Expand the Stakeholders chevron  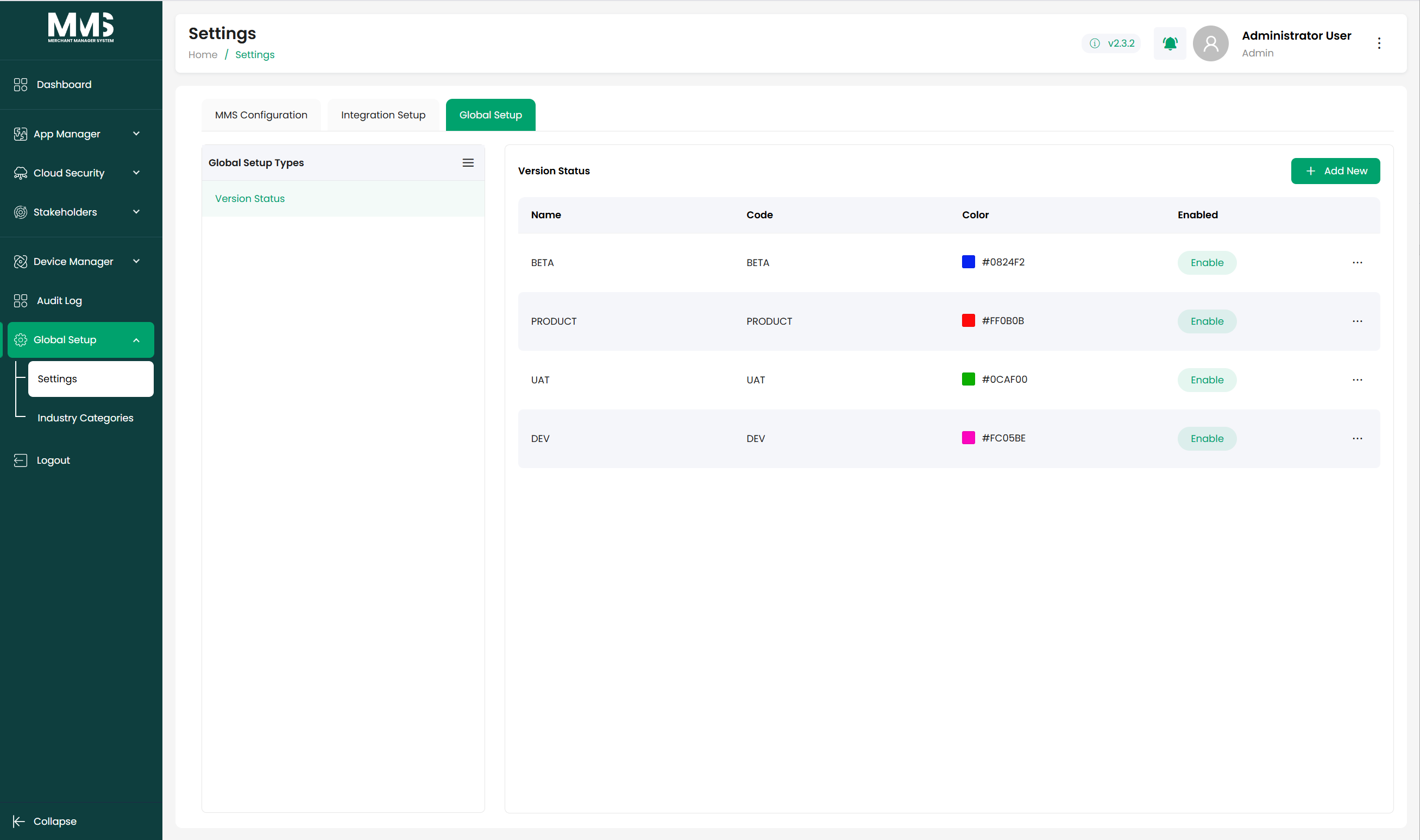[x=136, y=212]
